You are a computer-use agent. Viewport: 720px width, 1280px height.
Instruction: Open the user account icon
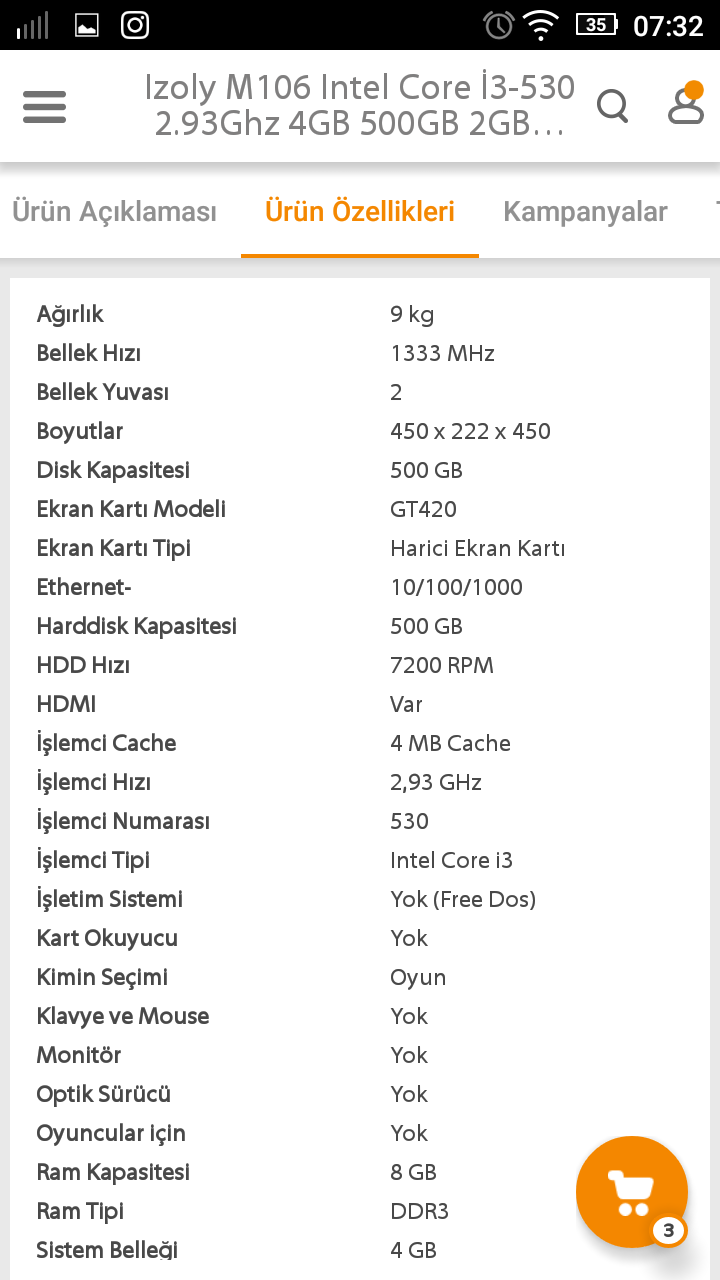tap(686, 104)
